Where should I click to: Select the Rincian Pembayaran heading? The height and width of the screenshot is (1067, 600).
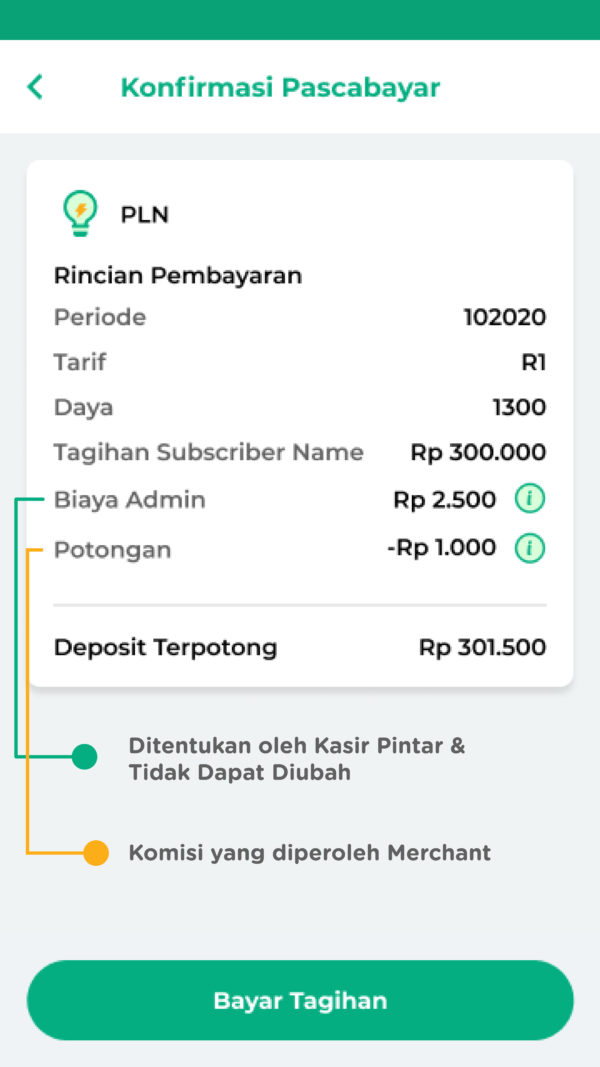pyautogui.click(x=181, y=275)
